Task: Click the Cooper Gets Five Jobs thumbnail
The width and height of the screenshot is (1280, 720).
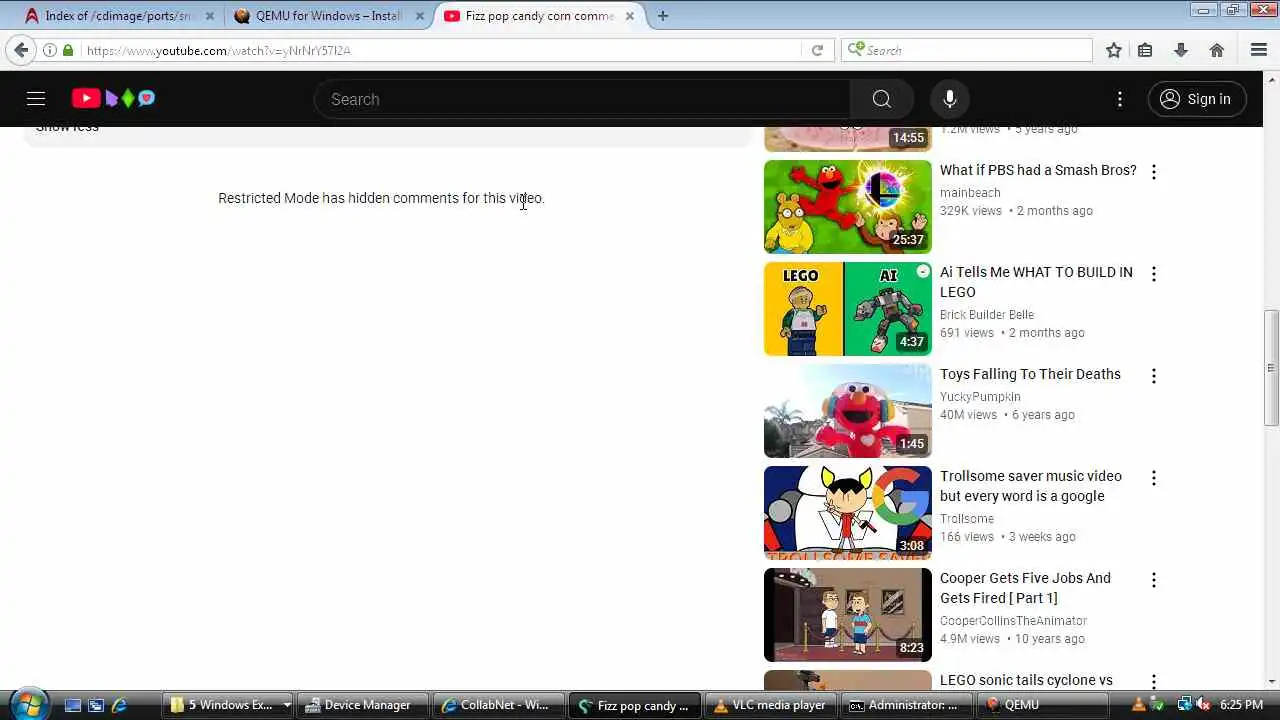Action: click(848, 615)
